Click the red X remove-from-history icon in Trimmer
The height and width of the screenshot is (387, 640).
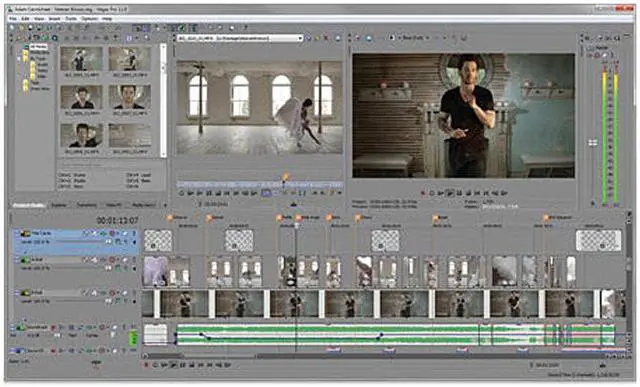[326, 38]
